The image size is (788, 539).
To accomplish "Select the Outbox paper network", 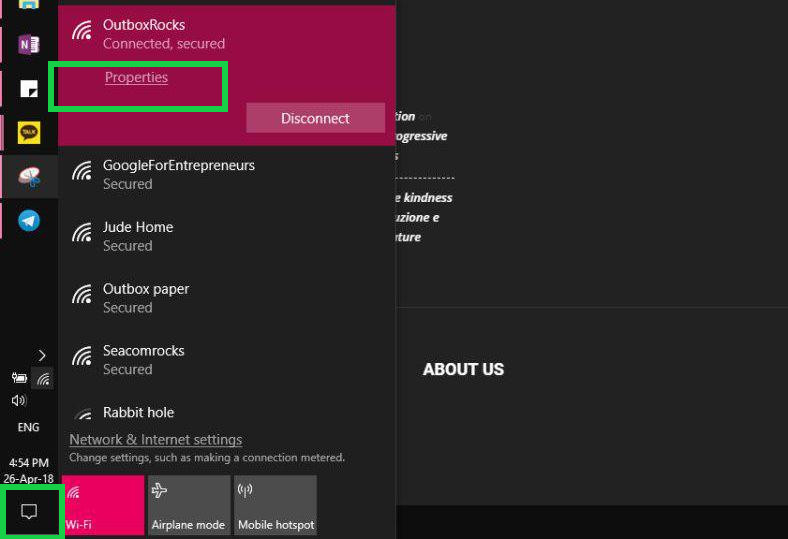I will point(227,298).
